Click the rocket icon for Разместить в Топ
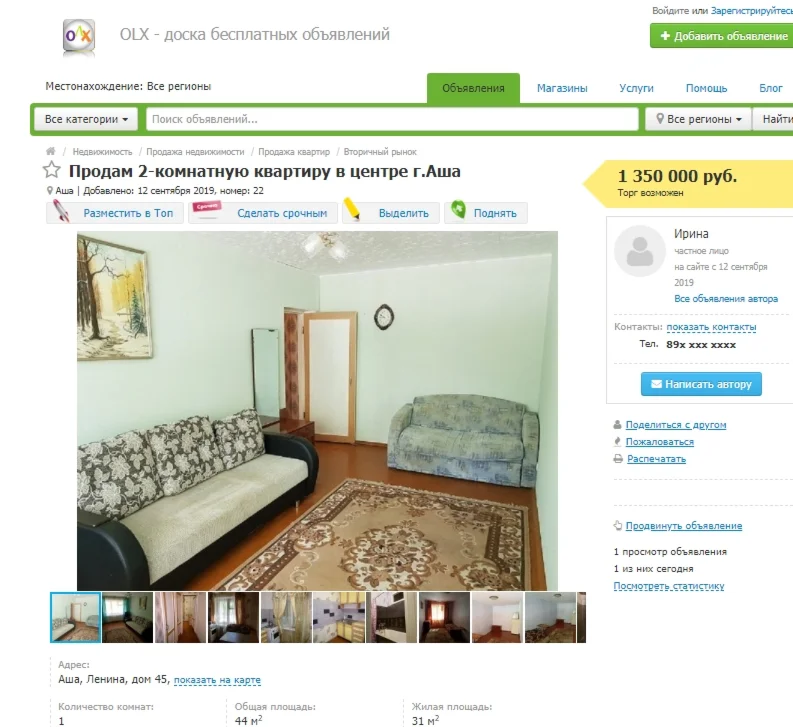793x727 pixels. coord(61,210)
